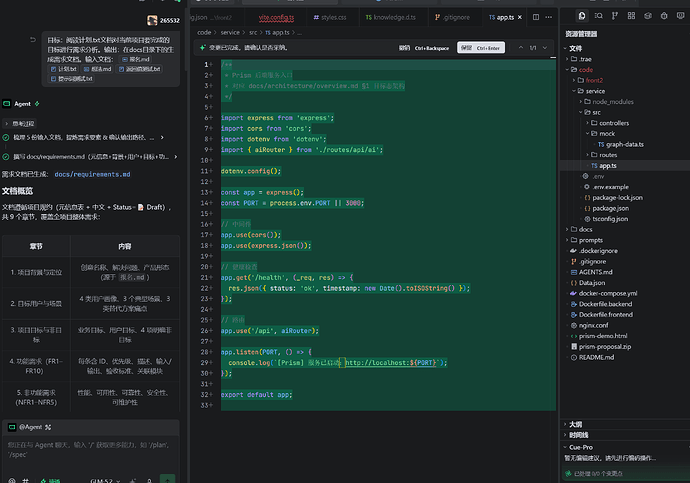This screenshot has width=690, height=483.
Task: Click the split editor icon
Action: coord(536,17)
